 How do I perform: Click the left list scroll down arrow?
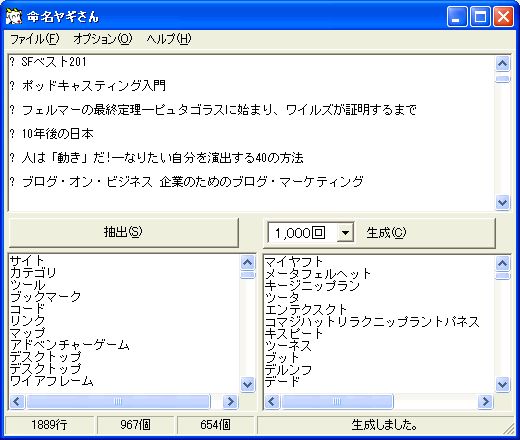click(247, 384)
